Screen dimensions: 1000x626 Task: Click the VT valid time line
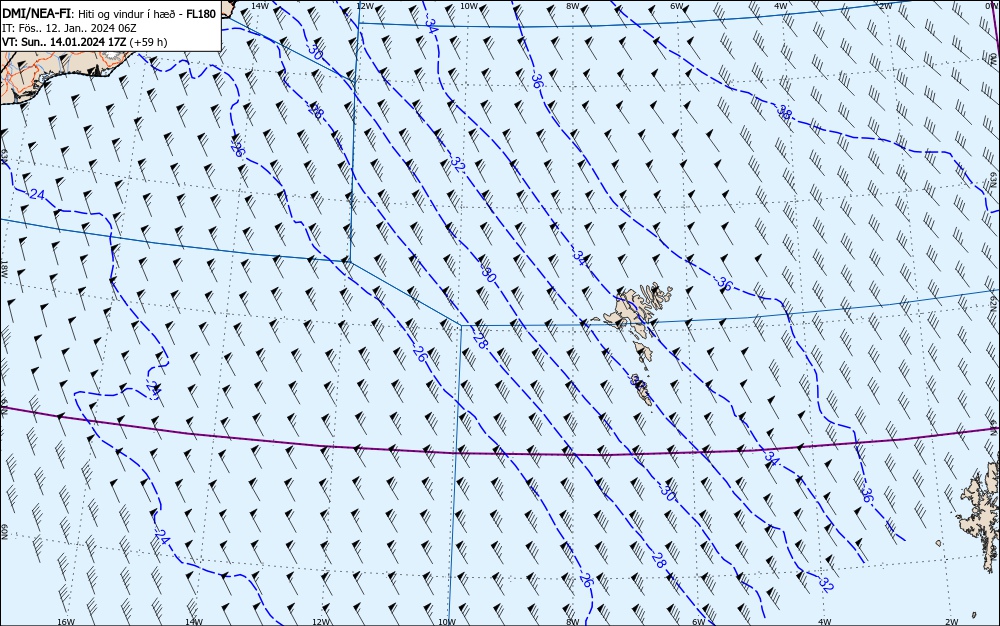pyautogui.click(x=85, y=42)
